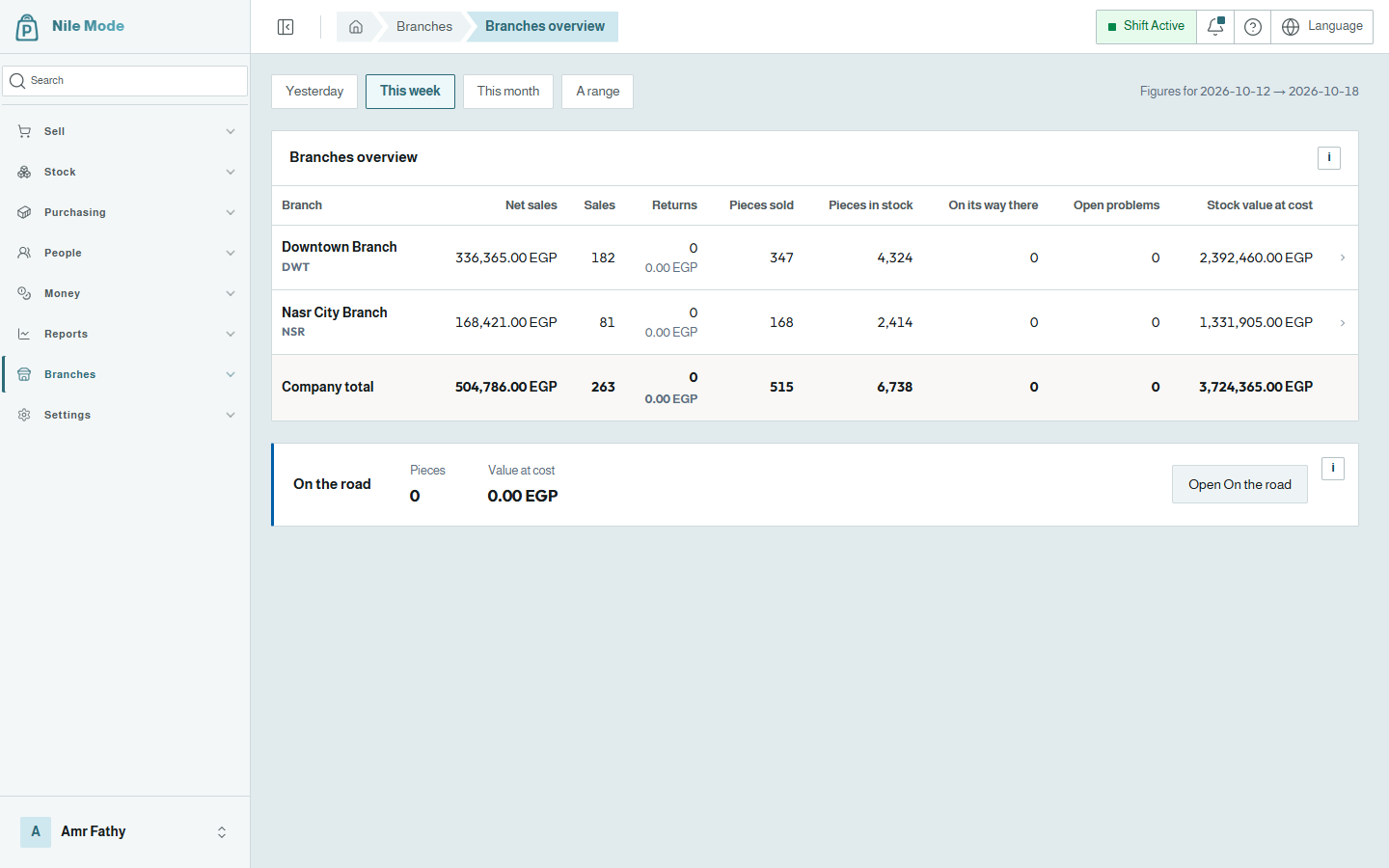Expand the Purchasing menu chevron

point(231,212)
